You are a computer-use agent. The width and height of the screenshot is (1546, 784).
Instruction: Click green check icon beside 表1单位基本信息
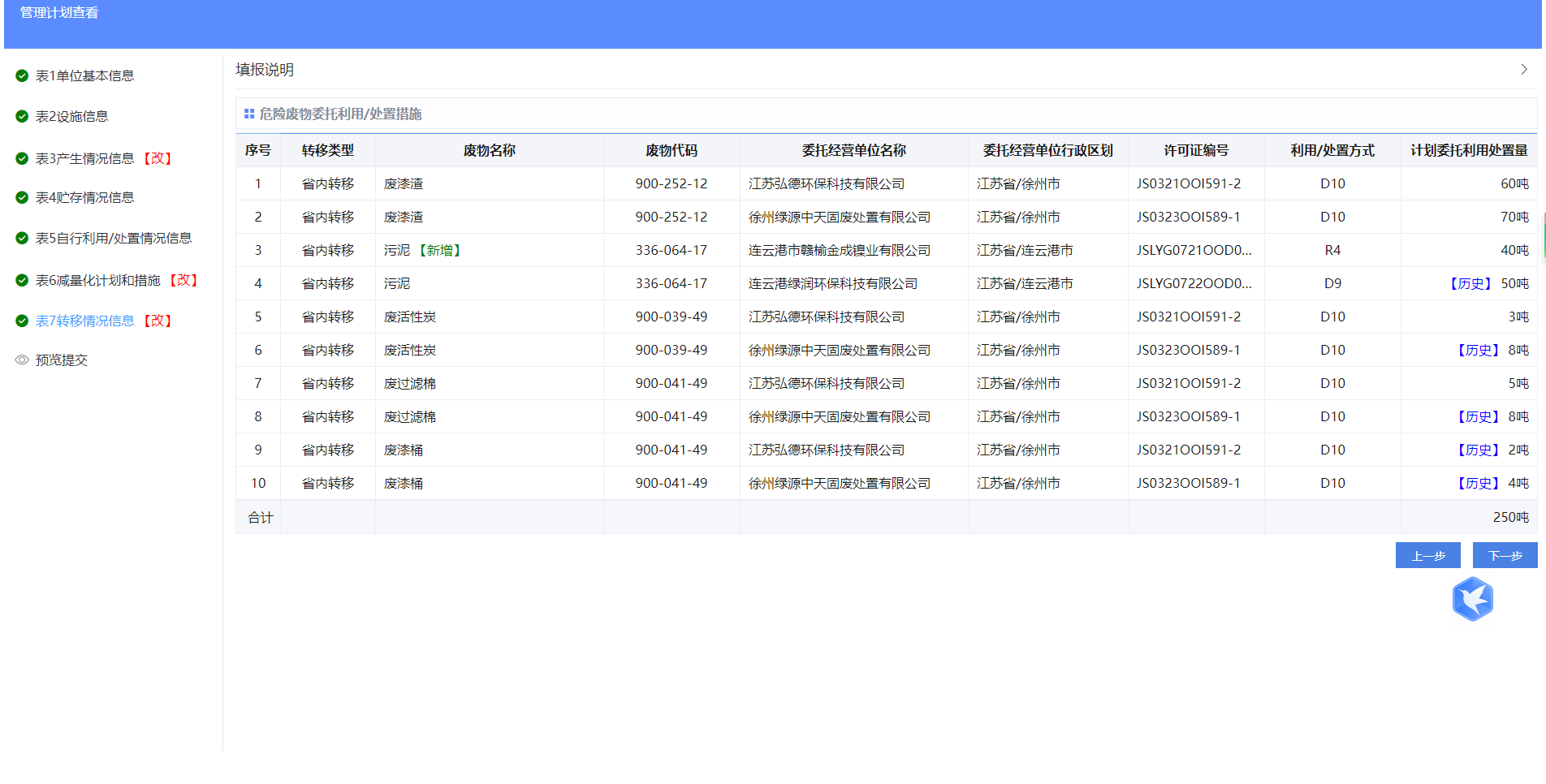[x=22, y=75]
